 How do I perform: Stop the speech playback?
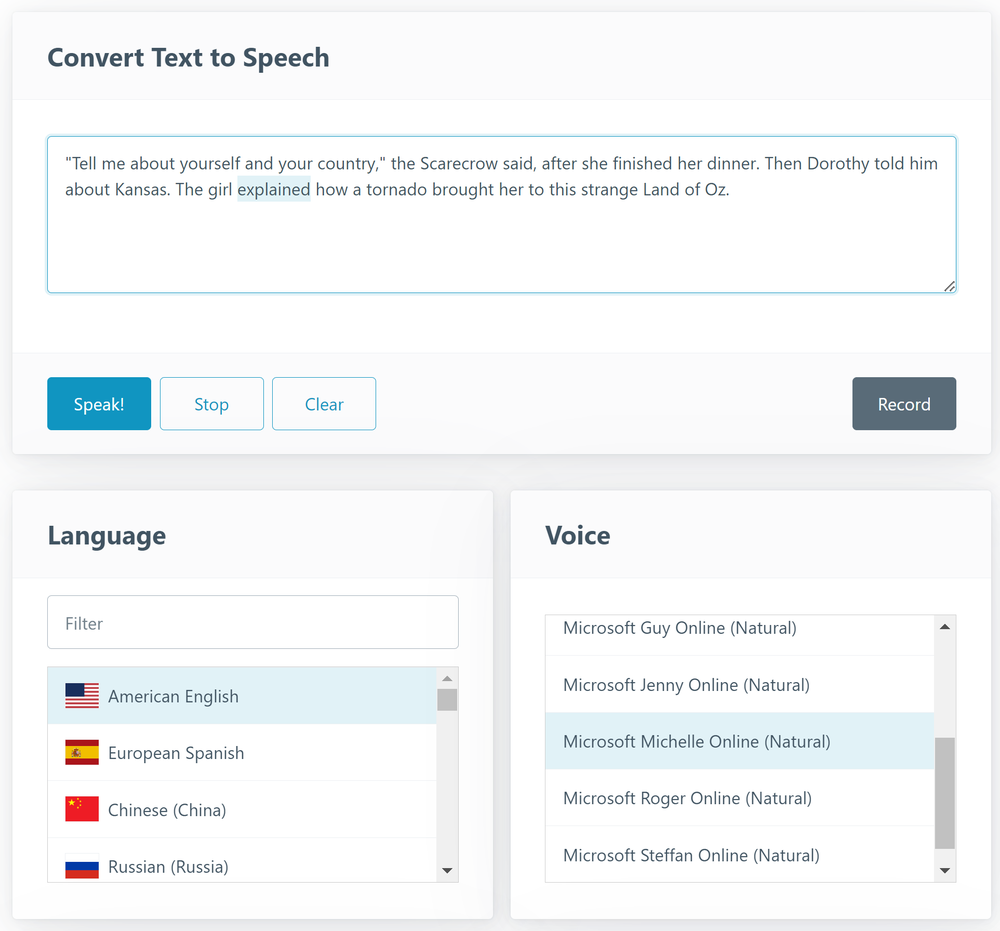pyautogui.click(x=212, y=404)
